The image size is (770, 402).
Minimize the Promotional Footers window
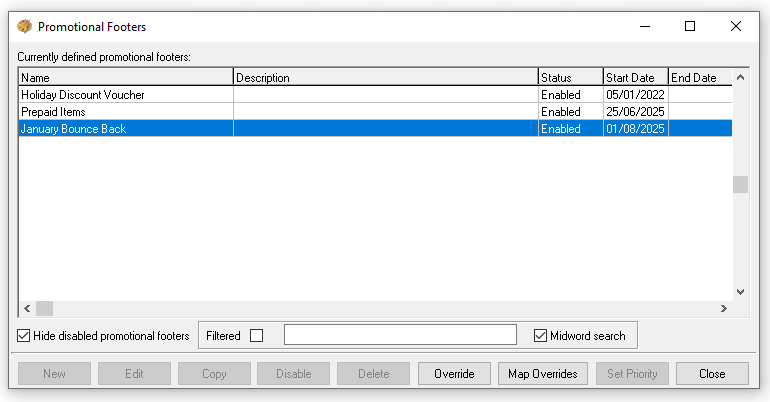(x=643, y=27)
